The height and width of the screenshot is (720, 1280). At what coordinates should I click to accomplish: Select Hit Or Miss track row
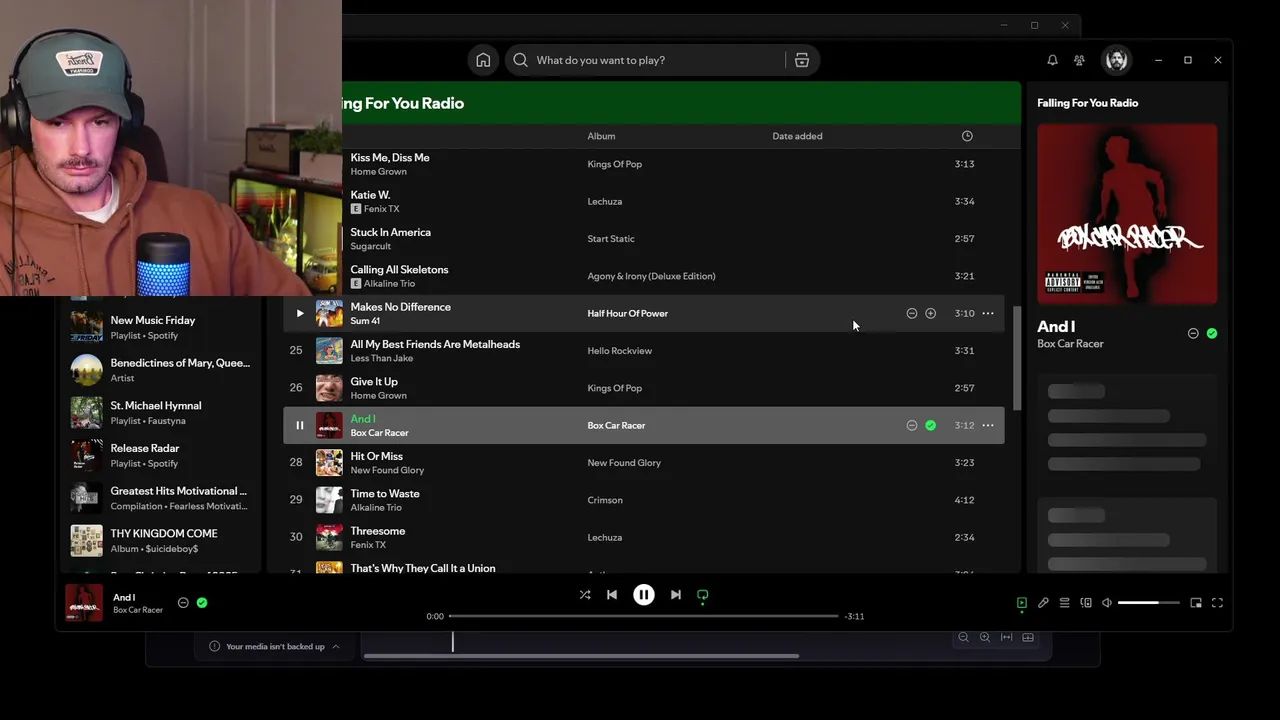pos(644,463)
